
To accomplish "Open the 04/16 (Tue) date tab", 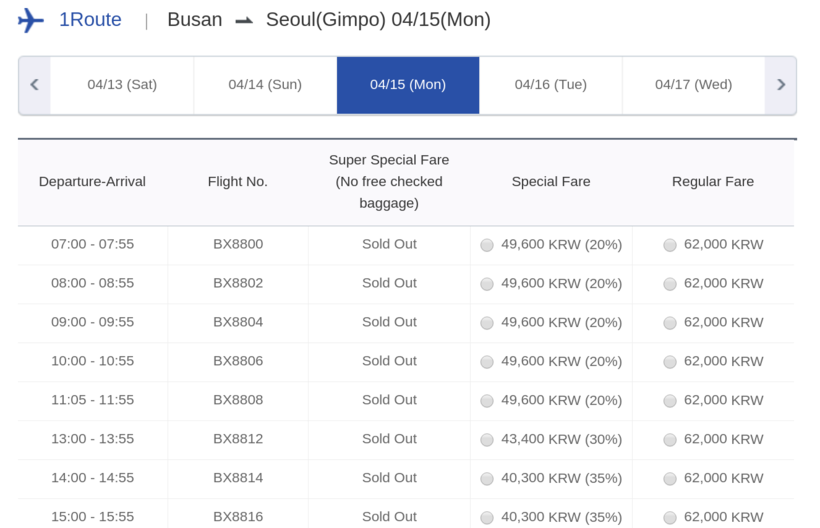I will [x=551, y=85].
